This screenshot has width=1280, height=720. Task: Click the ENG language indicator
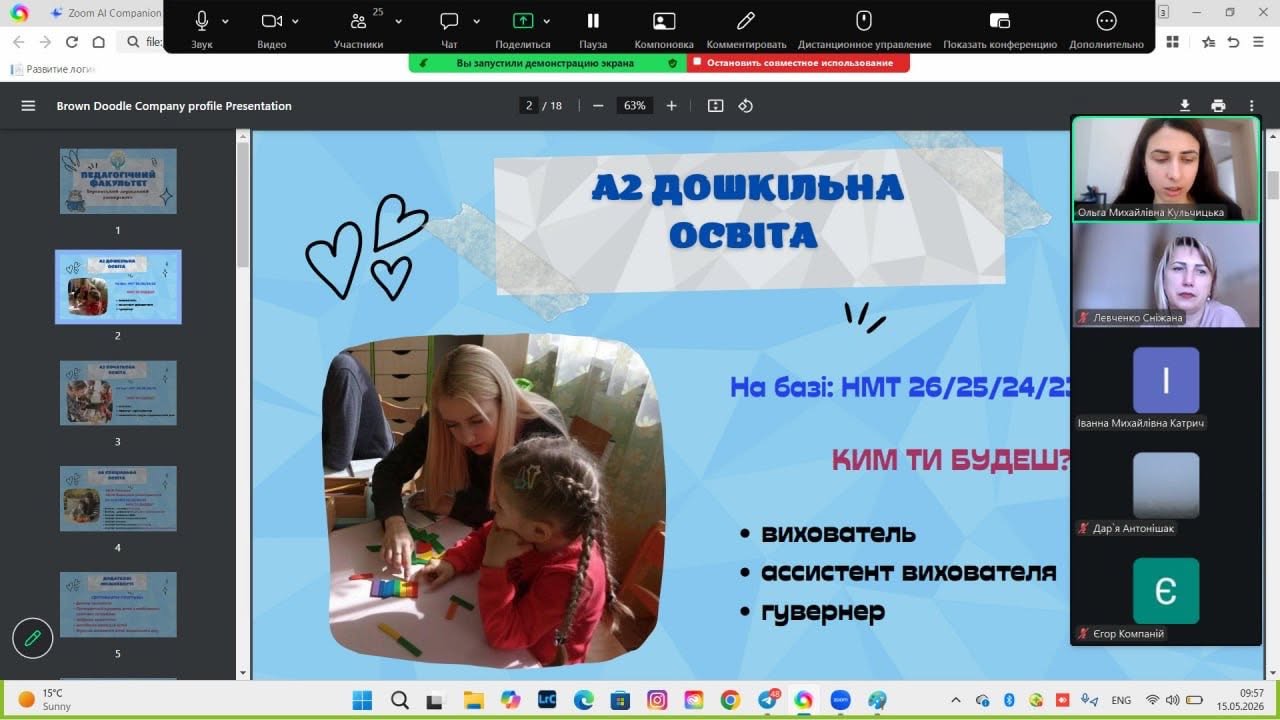(1121, 700)
